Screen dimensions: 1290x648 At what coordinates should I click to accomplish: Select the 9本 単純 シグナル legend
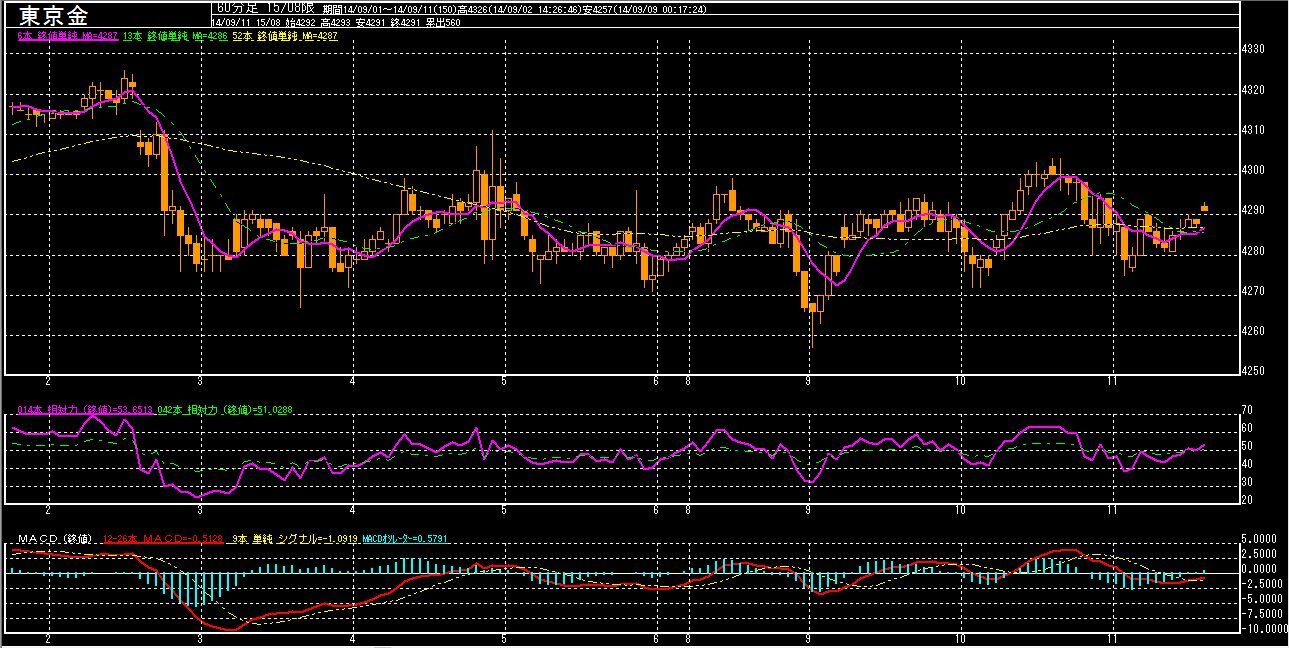click(x=293, y=539)
